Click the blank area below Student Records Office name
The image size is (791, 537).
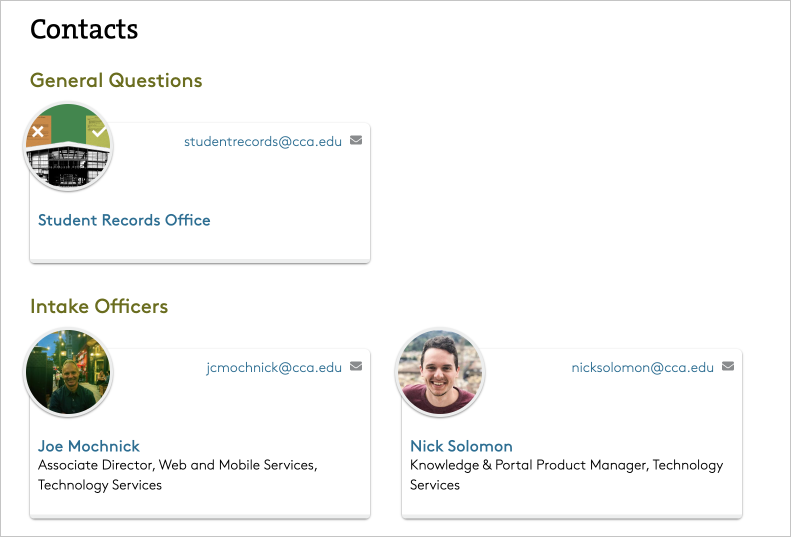(200, 243)
